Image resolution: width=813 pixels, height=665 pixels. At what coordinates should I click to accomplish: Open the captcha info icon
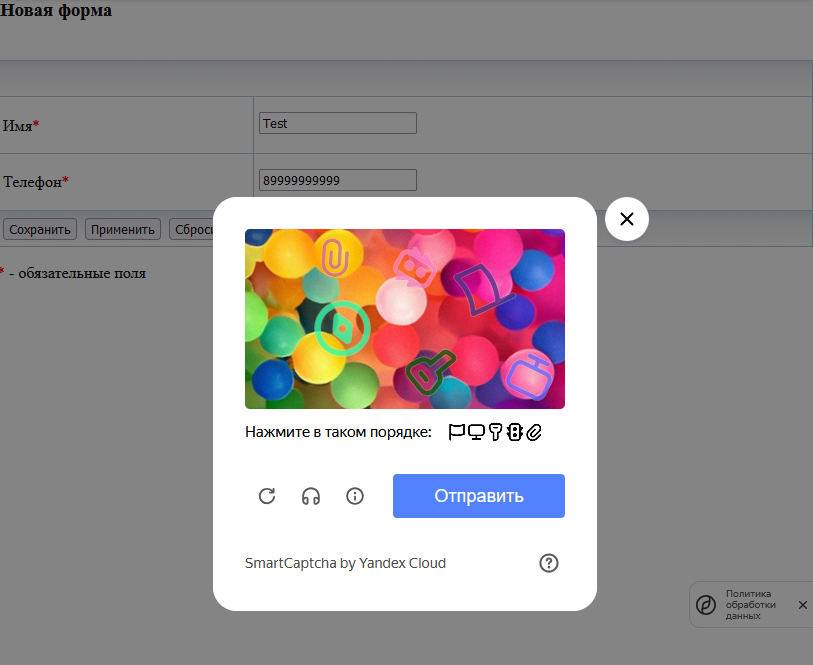click(354, 496)
